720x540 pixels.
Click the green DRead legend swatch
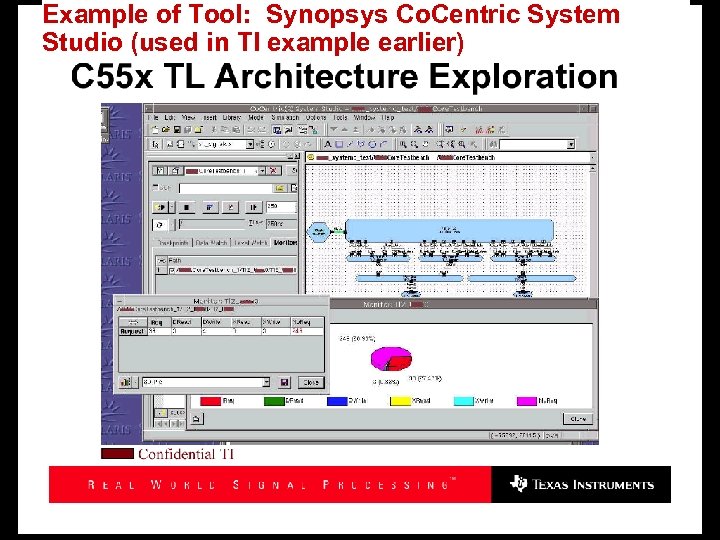click(274, 401)
